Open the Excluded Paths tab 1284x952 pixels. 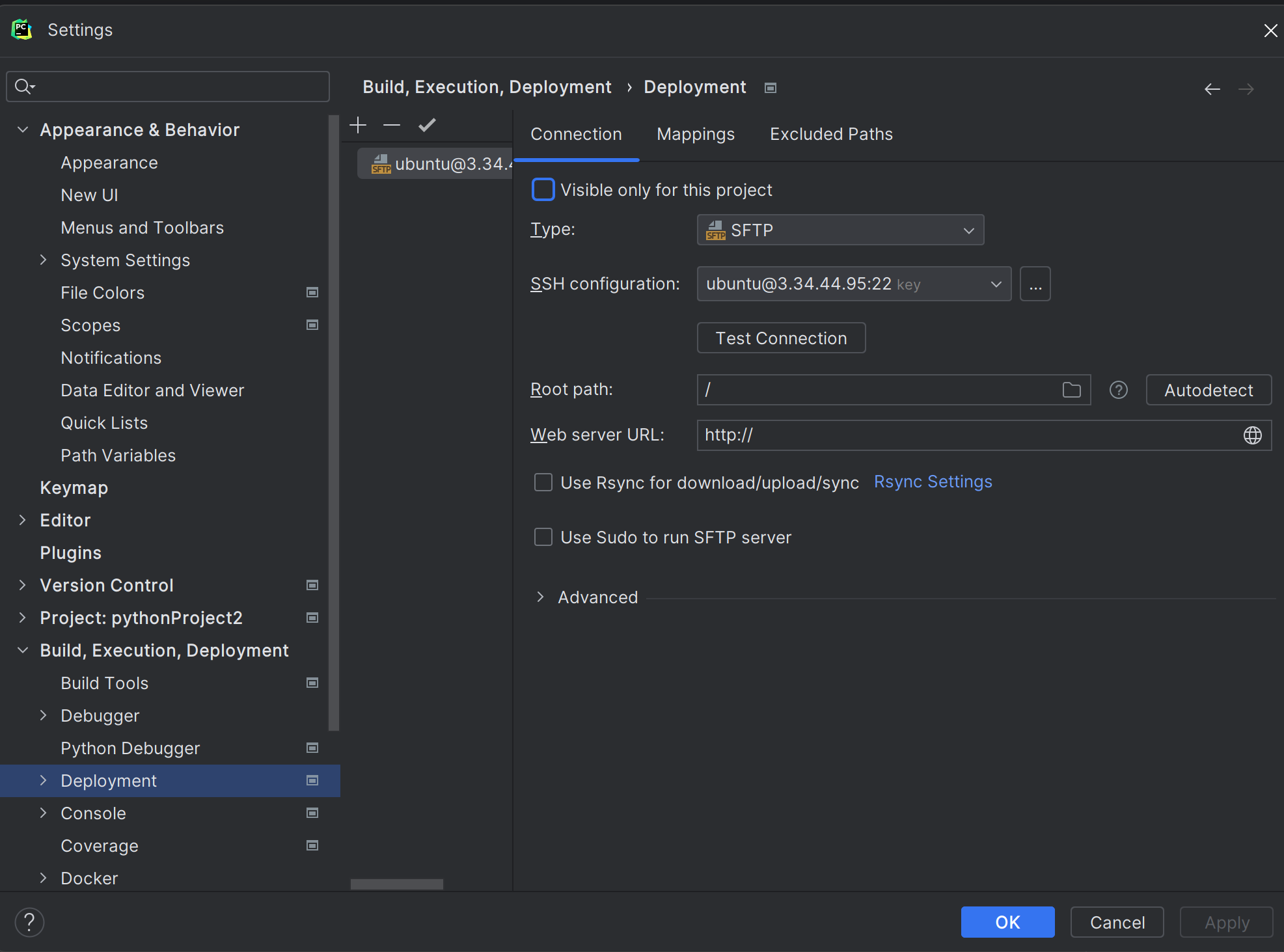[831, 134]
